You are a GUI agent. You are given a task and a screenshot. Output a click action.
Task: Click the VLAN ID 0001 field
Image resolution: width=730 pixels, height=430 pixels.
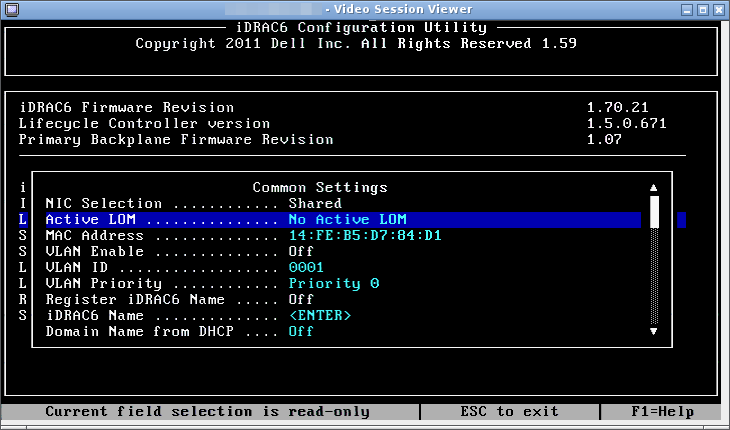[306, 268]
